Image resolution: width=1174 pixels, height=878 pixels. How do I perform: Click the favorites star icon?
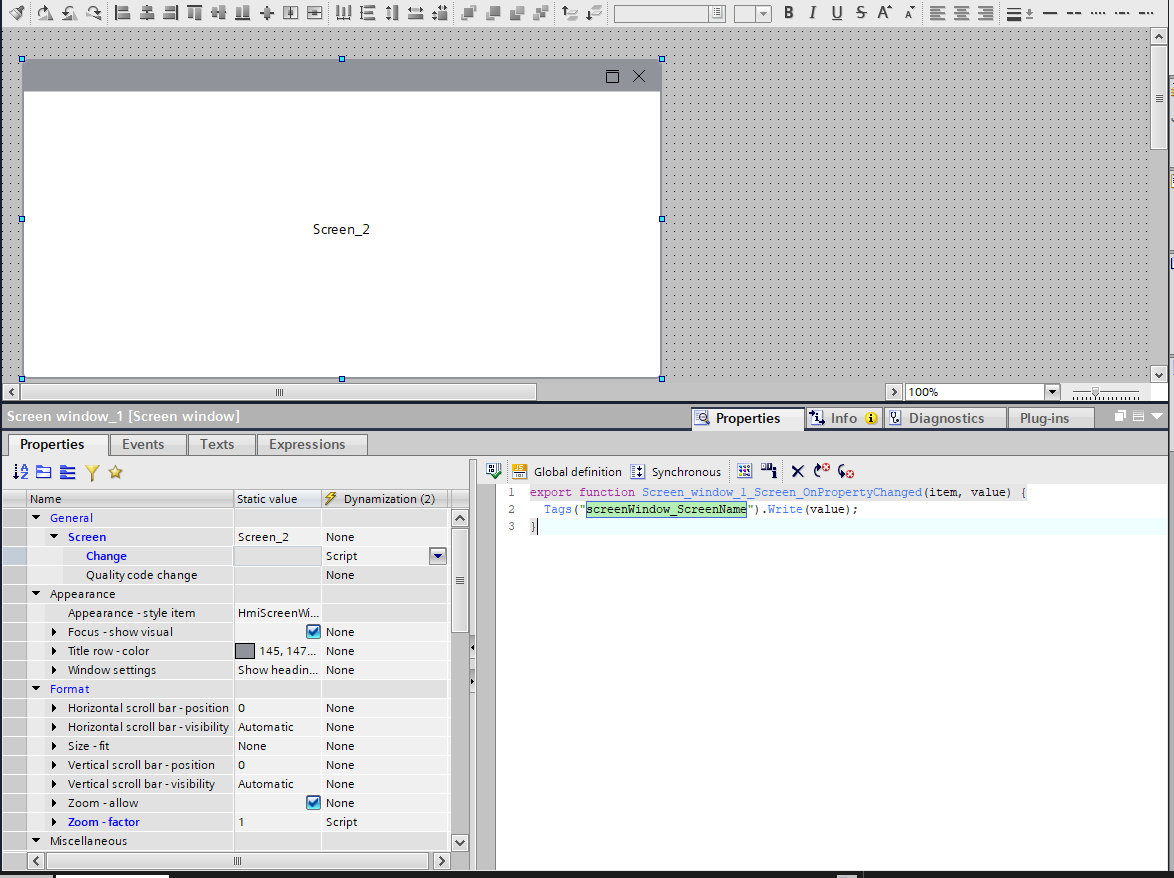click(115, 472)
